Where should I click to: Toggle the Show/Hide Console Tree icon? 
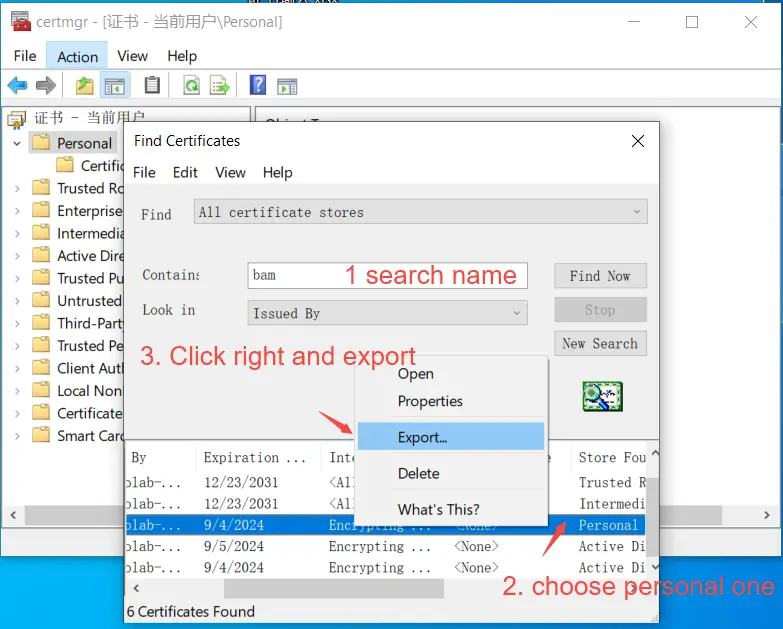115,86
